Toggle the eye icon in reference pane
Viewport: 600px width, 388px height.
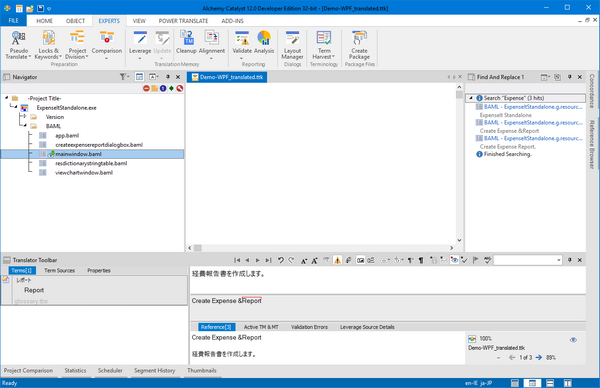(573, 340)
